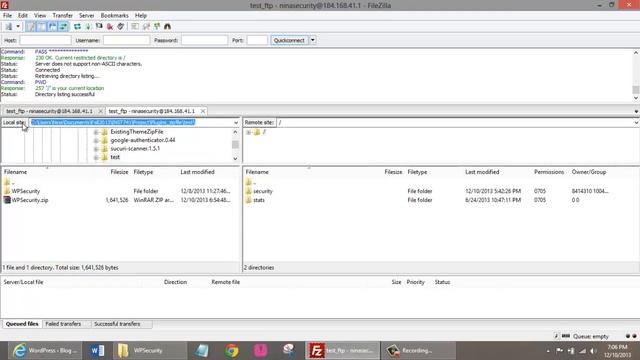Image resolution: width=640 pixels, height=360 pixels.
Task: Reconnect to the last used server
Action: pyautogui.click(x=120, y=27)
